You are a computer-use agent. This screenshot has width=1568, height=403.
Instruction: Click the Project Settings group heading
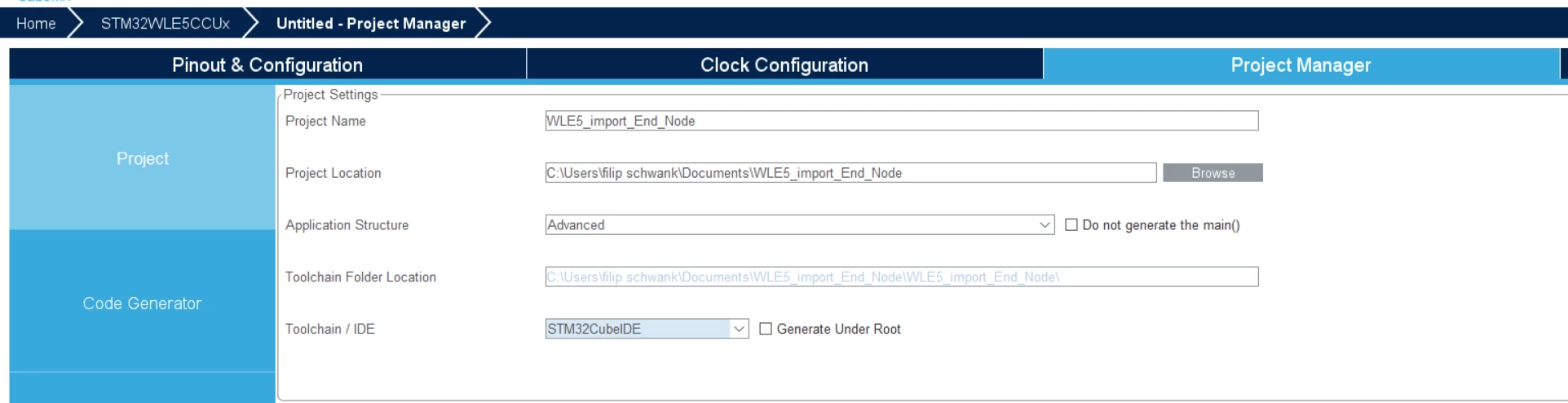[330, 95]
